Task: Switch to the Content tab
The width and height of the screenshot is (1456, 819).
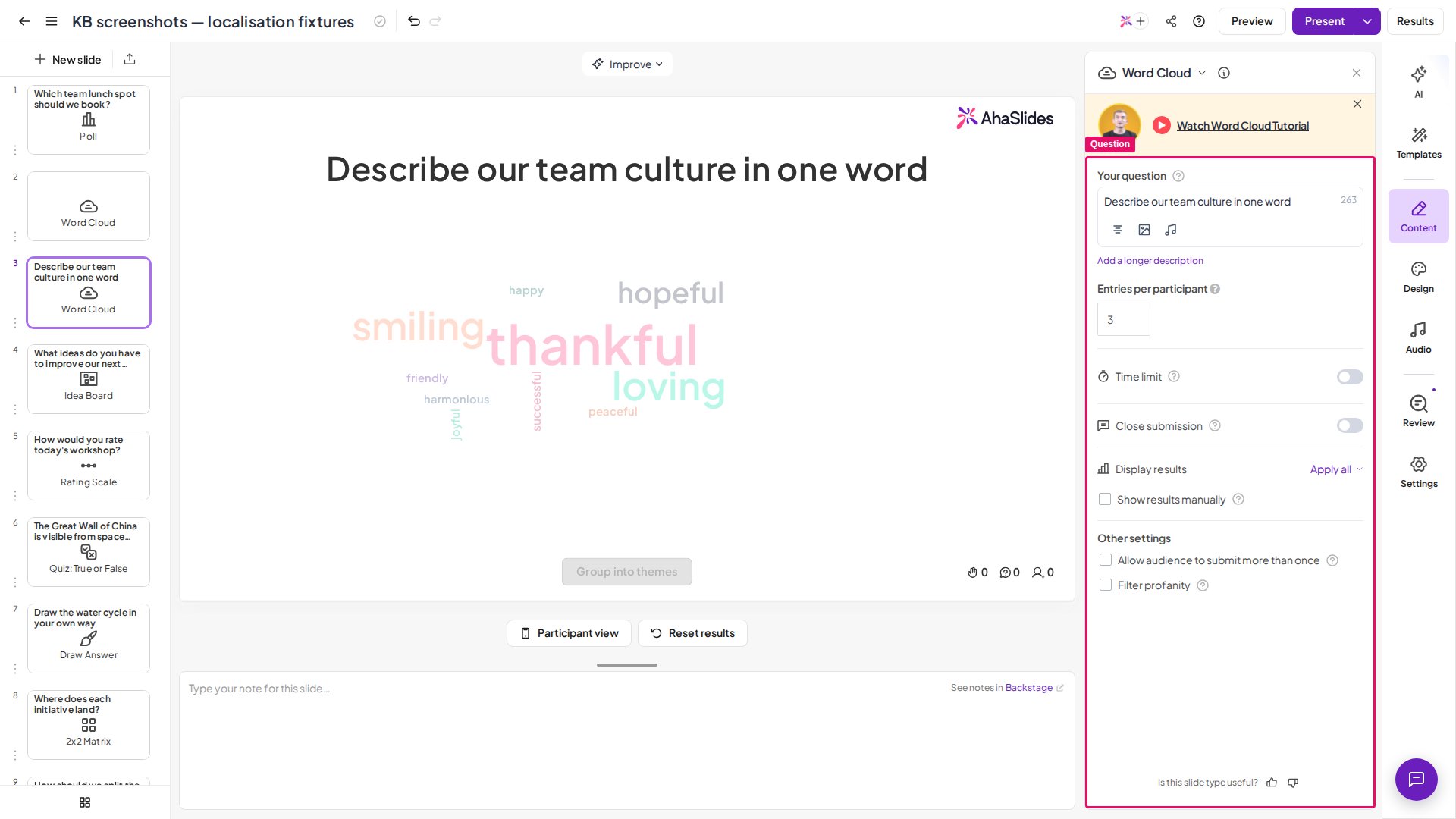Action: click(x=1419, y=216)
